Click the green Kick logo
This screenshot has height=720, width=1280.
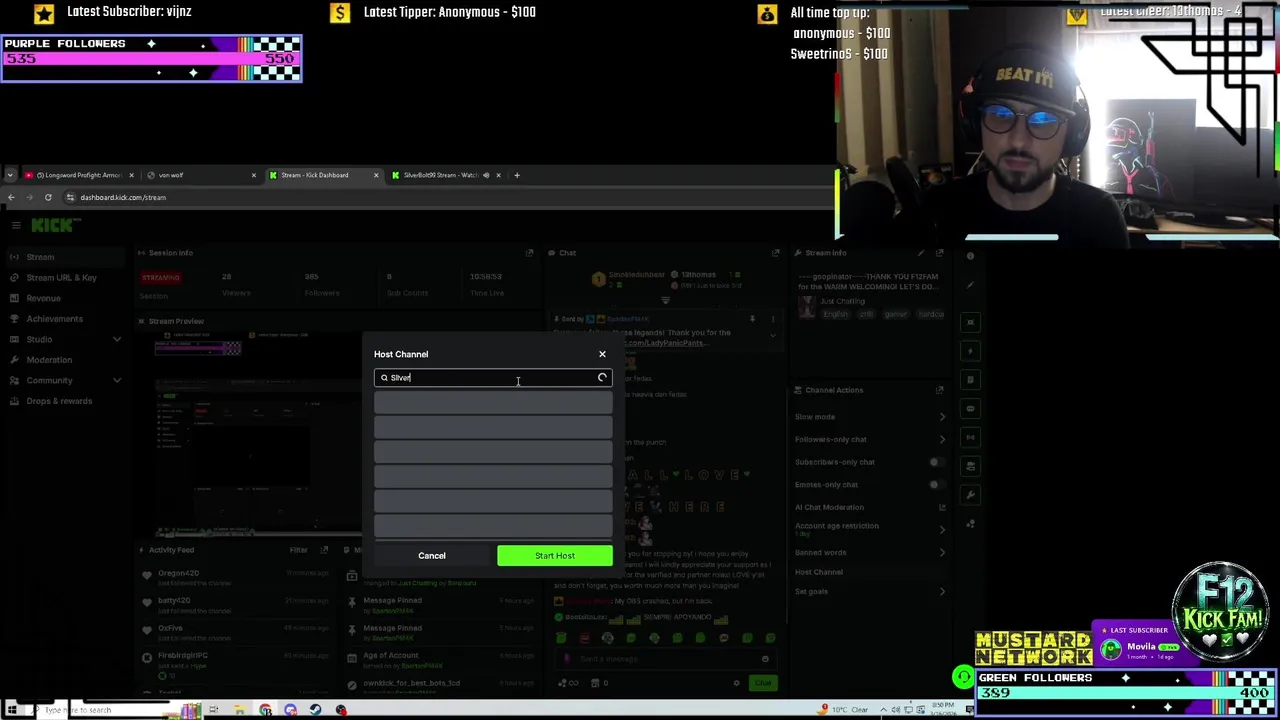52,226
